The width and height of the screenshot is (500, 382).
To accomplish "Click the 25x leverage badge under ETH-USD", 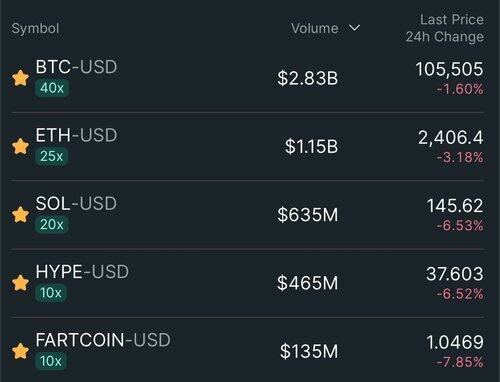I will 52,156.
